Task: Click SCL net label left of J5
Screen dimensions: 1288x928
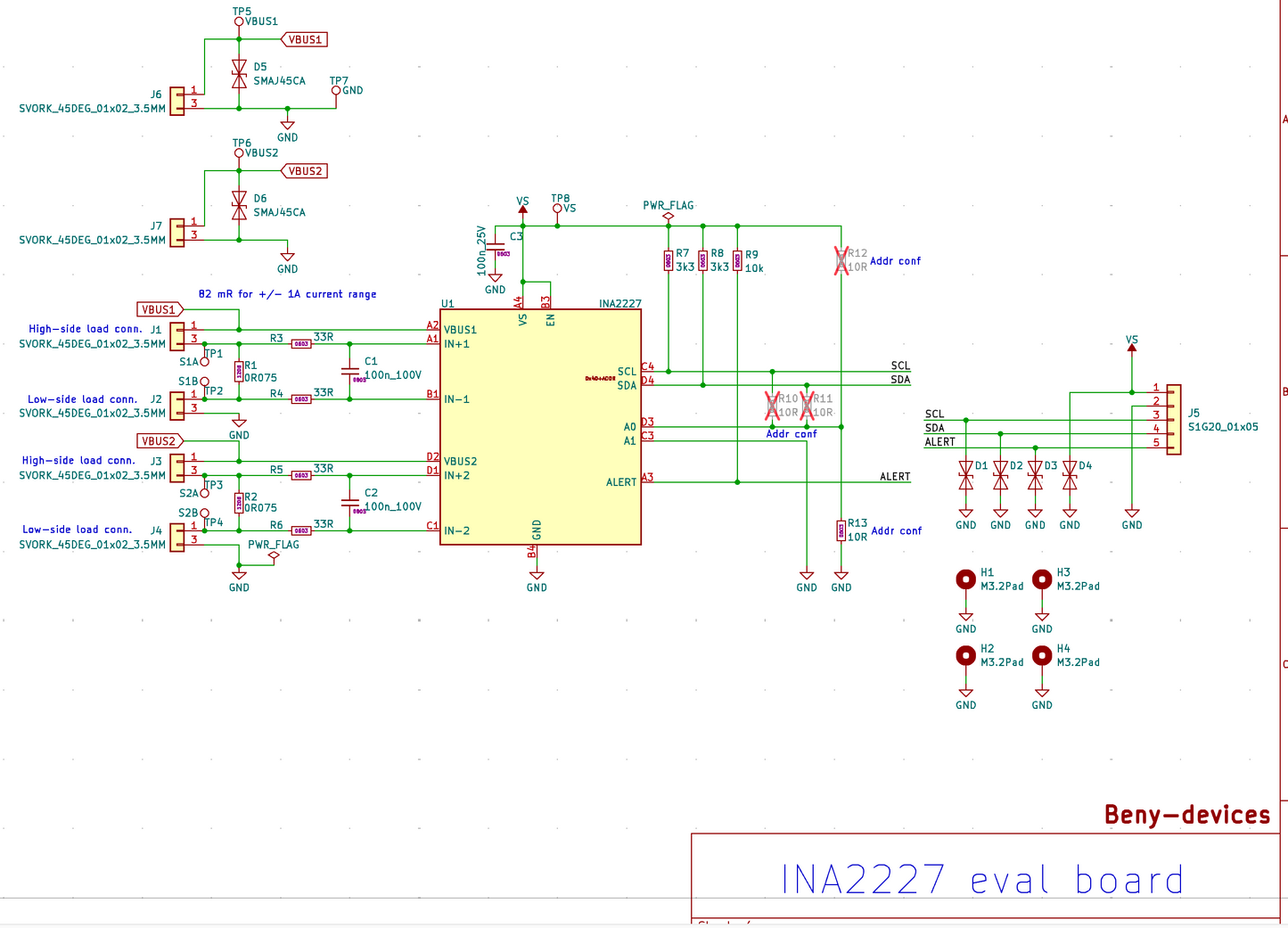Action: pyautogui.click(x=934, y=415)
